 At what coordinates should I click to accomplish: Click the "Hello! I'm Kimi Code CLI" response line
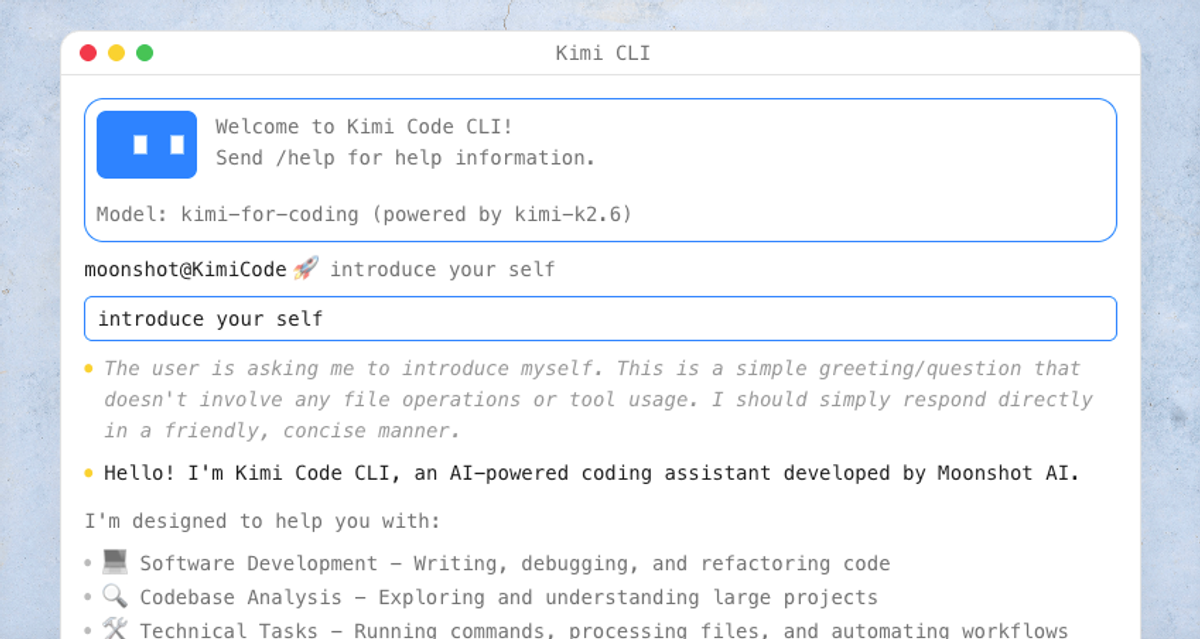coord(592,473)
